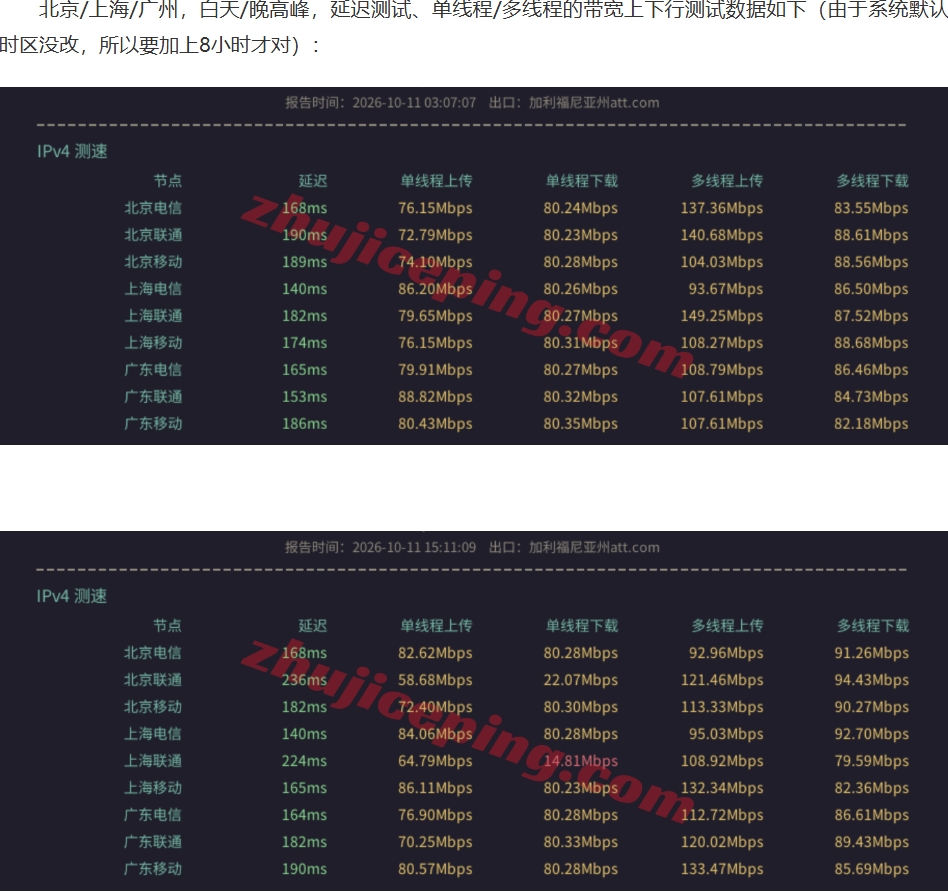The width and height of the screenshot is (948, 893).
Task: Click the 140.68Mbps multi-thread upload value
Action: pos(722,235)
